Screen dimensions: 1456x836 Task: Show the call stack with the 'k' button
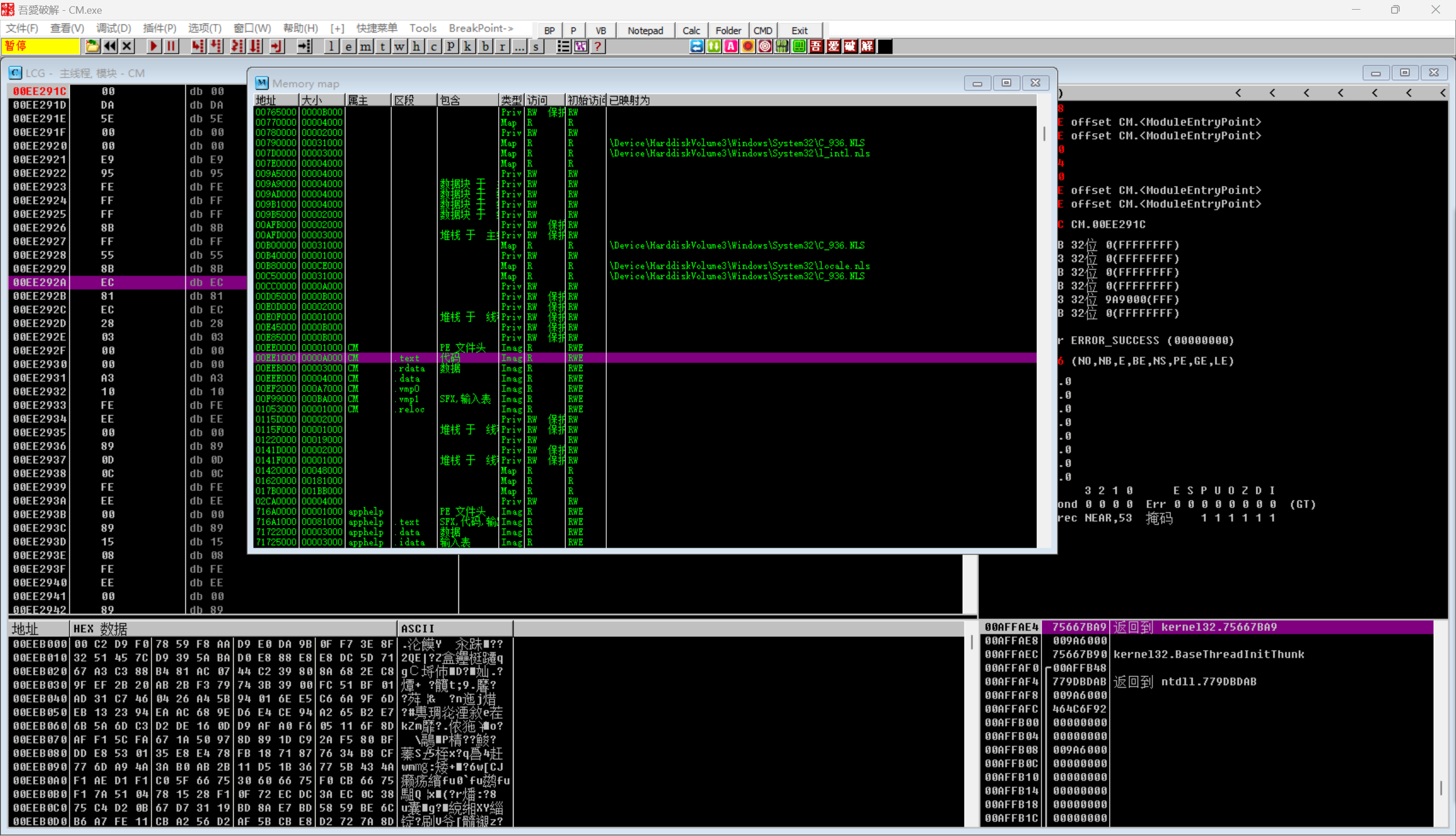(468, 47)
